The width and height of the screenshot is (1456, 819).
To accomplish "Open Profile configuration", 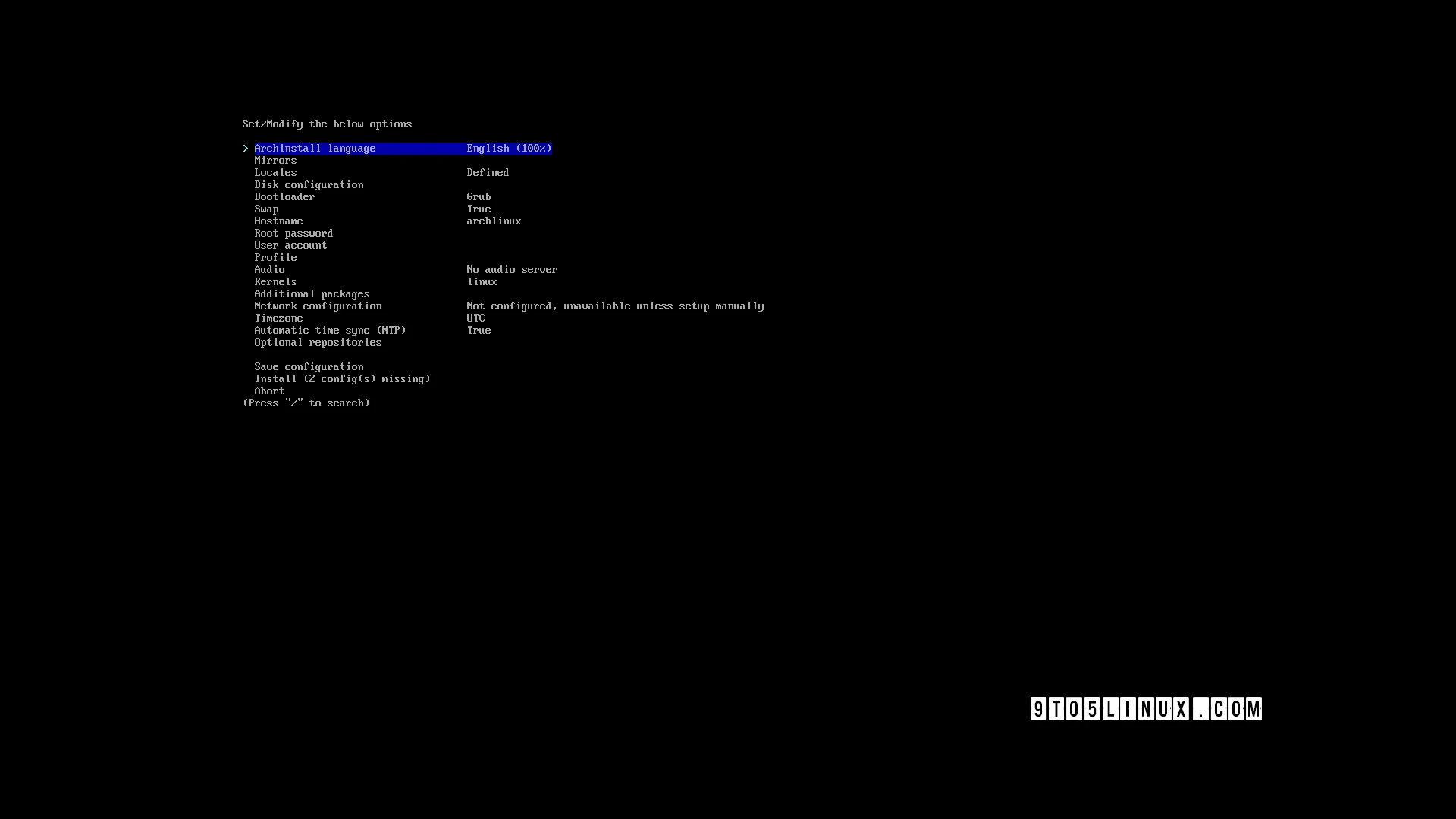I will tap(275, 257).
